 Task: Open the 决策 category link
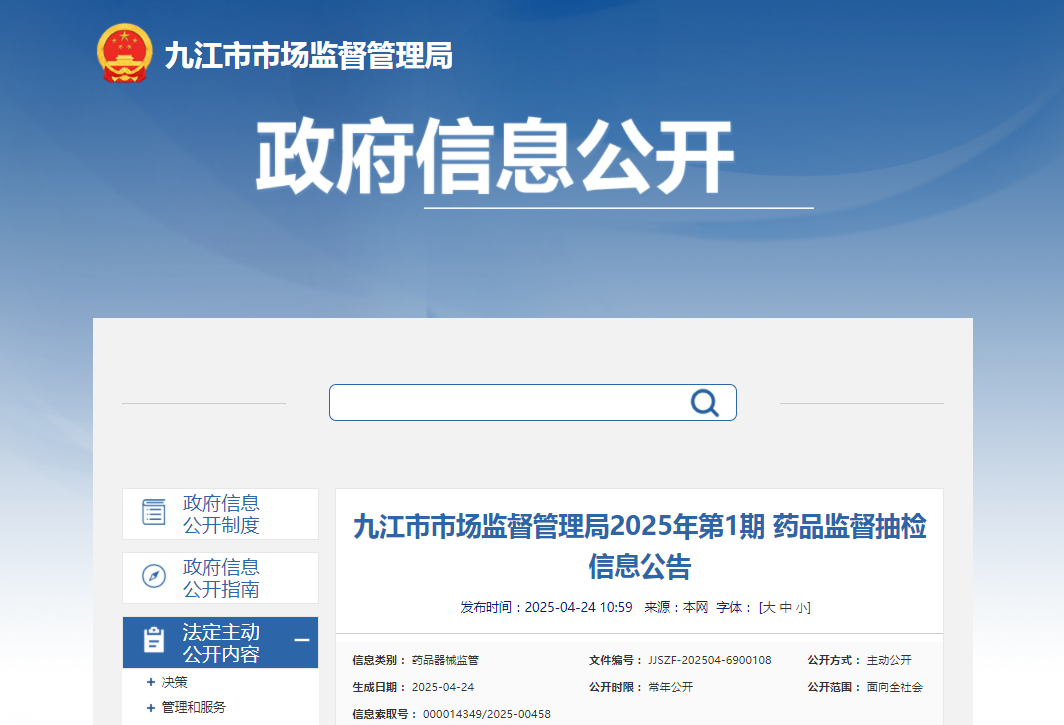pos(174,682)
